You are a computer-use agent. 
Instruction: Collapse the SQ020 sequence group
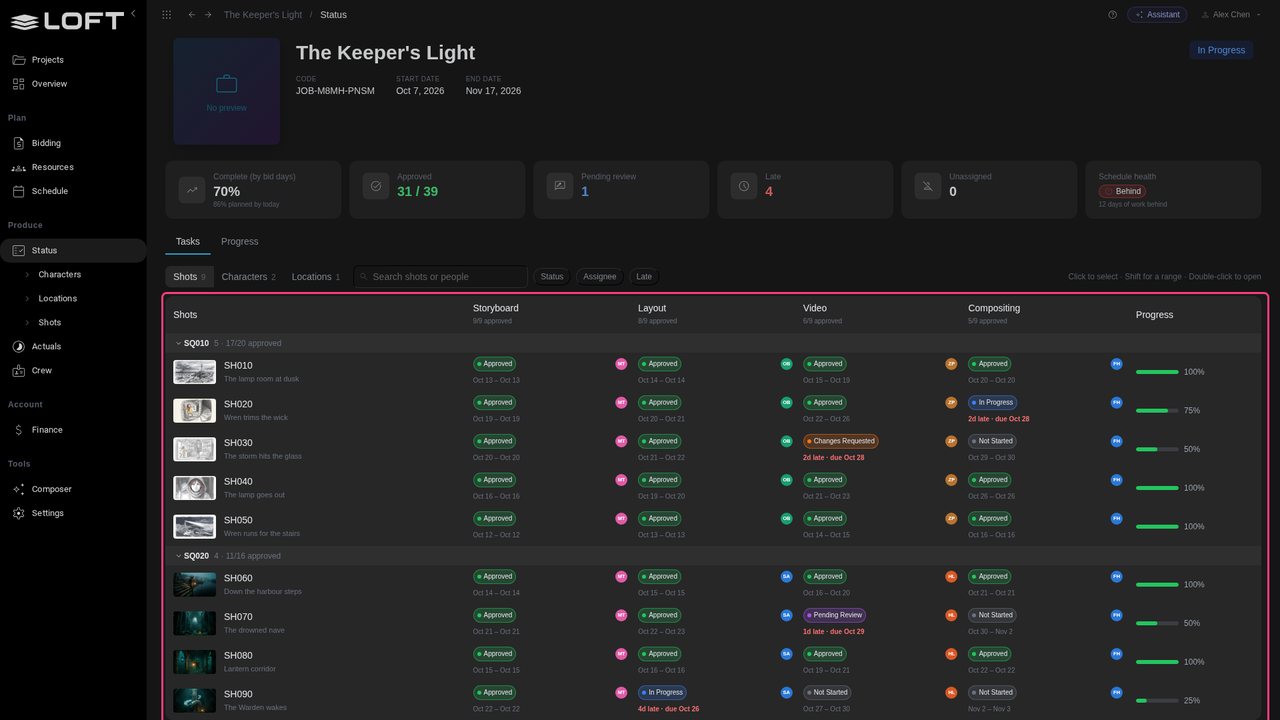tap(178, 556)
